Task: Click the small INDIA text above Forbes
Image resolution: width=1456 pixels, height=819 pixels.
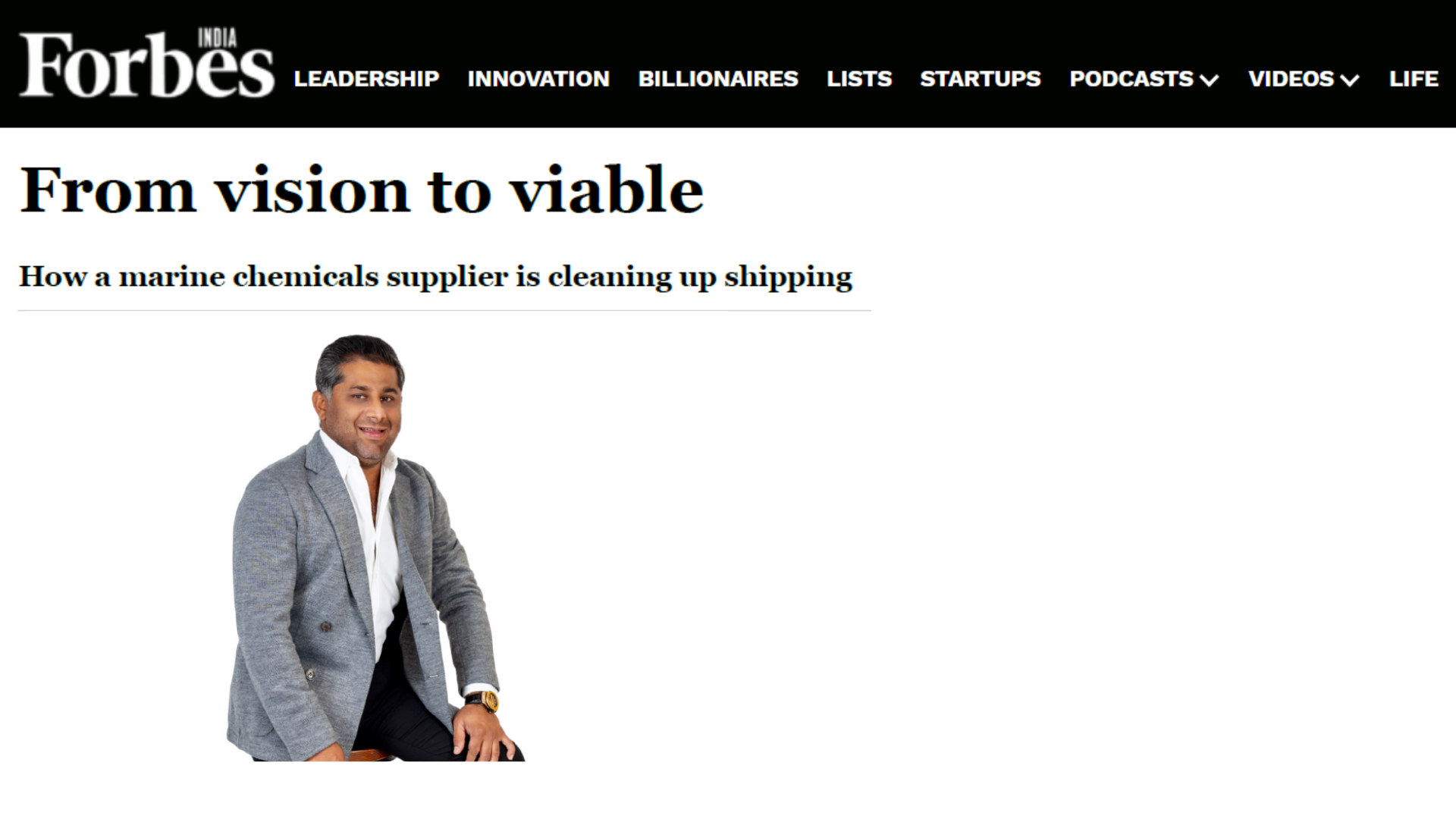Action: point(218,38)
